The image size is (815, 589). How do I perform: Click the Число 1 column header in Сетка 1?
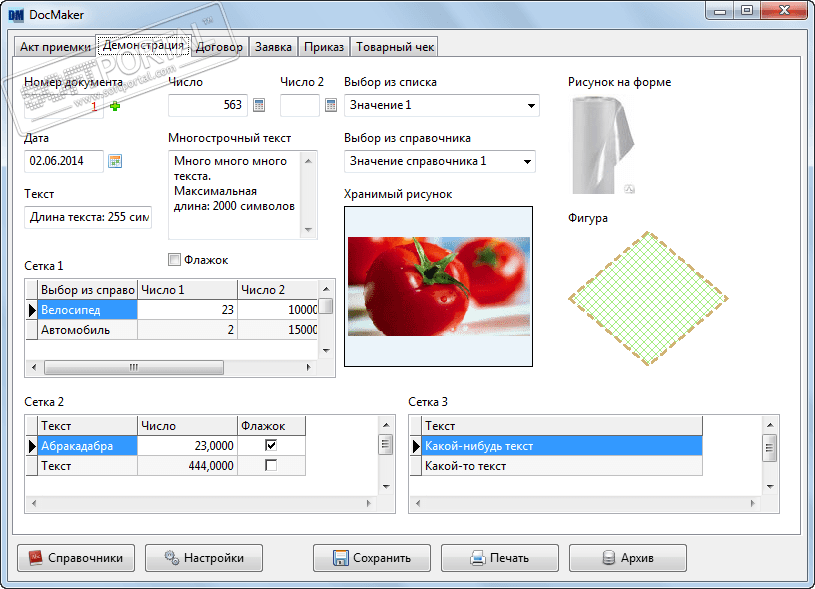pyautogui.click(x=187, y=290)
